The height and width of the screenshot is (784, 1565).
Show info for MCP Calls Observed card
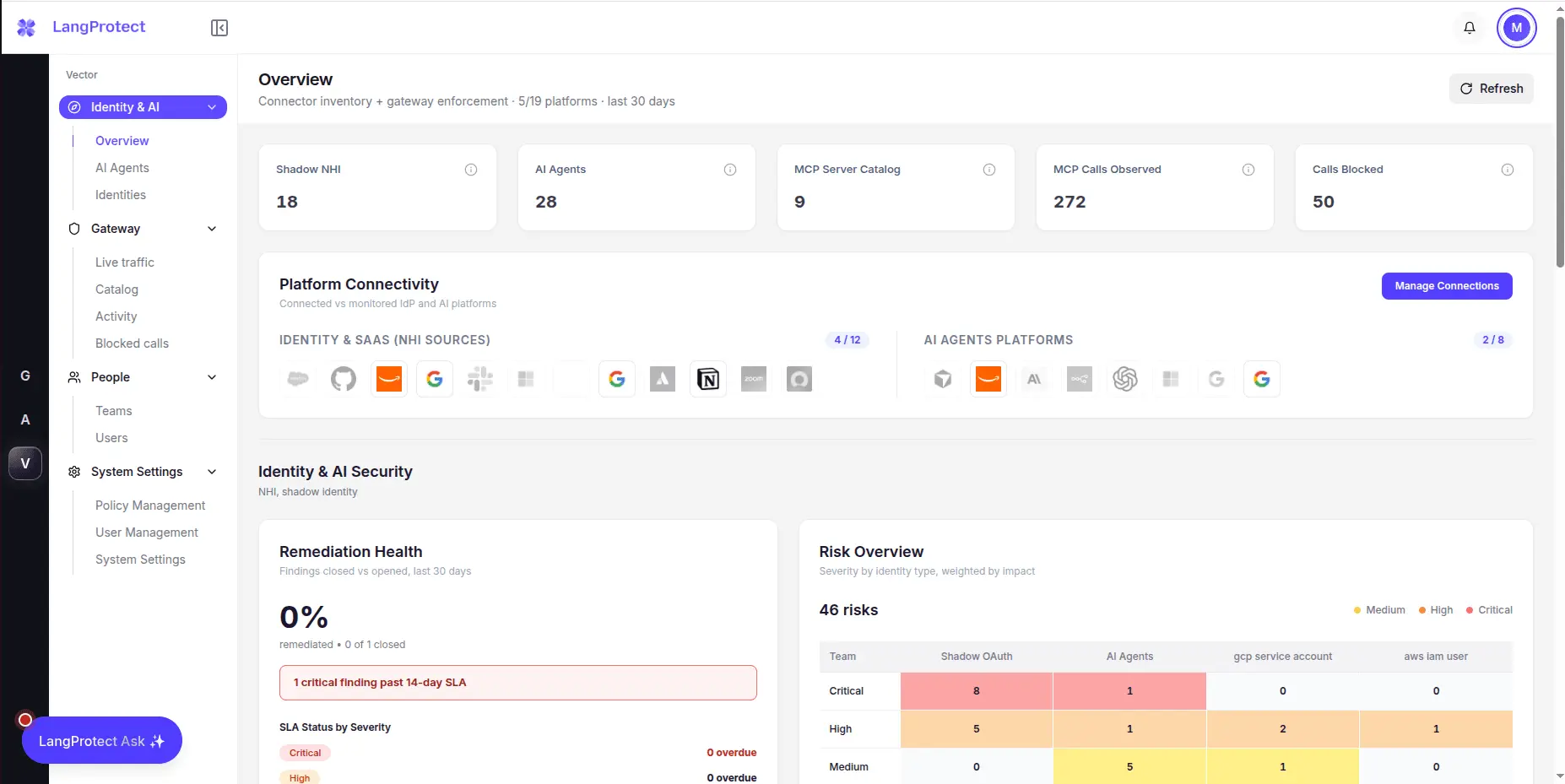pyautogui.click(x=1248, y=170)
